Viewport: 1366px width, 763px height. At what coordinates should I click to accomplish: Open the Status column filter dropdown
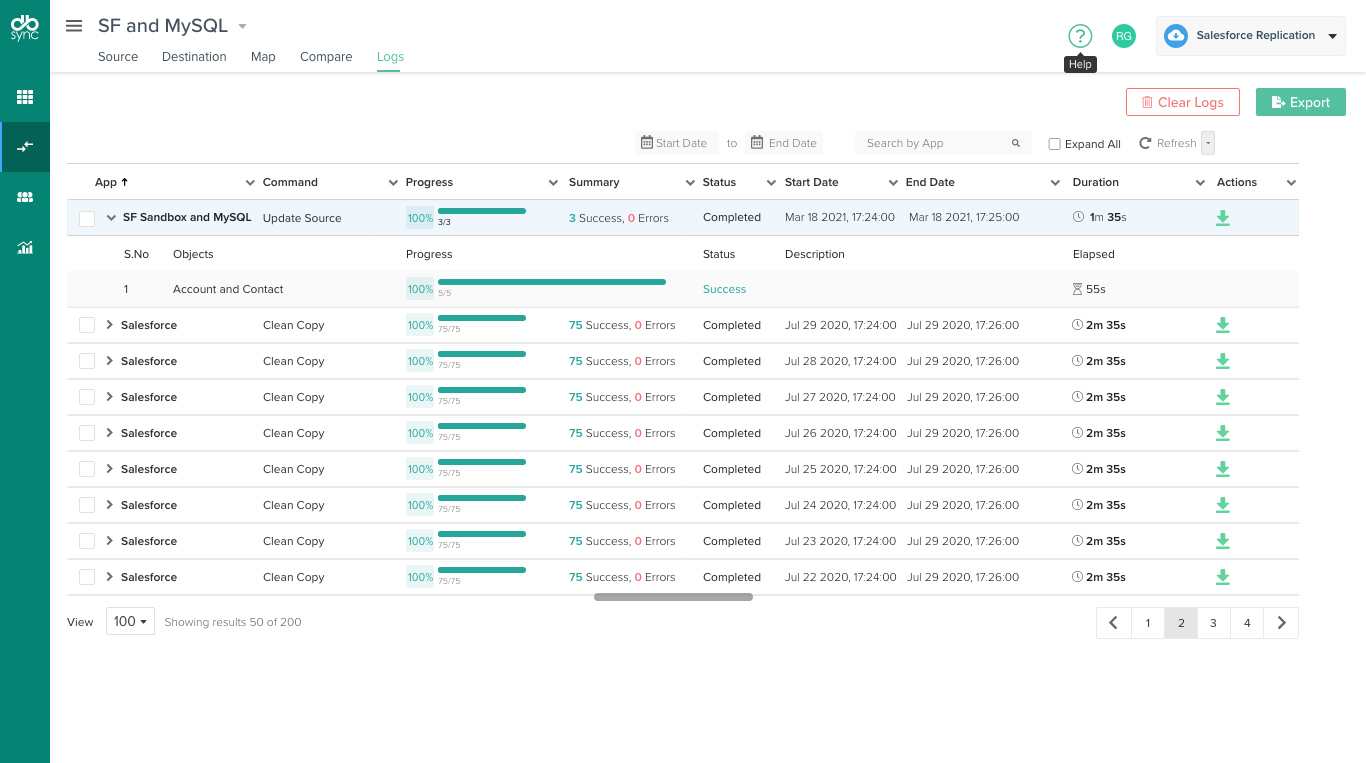[771, 183]
